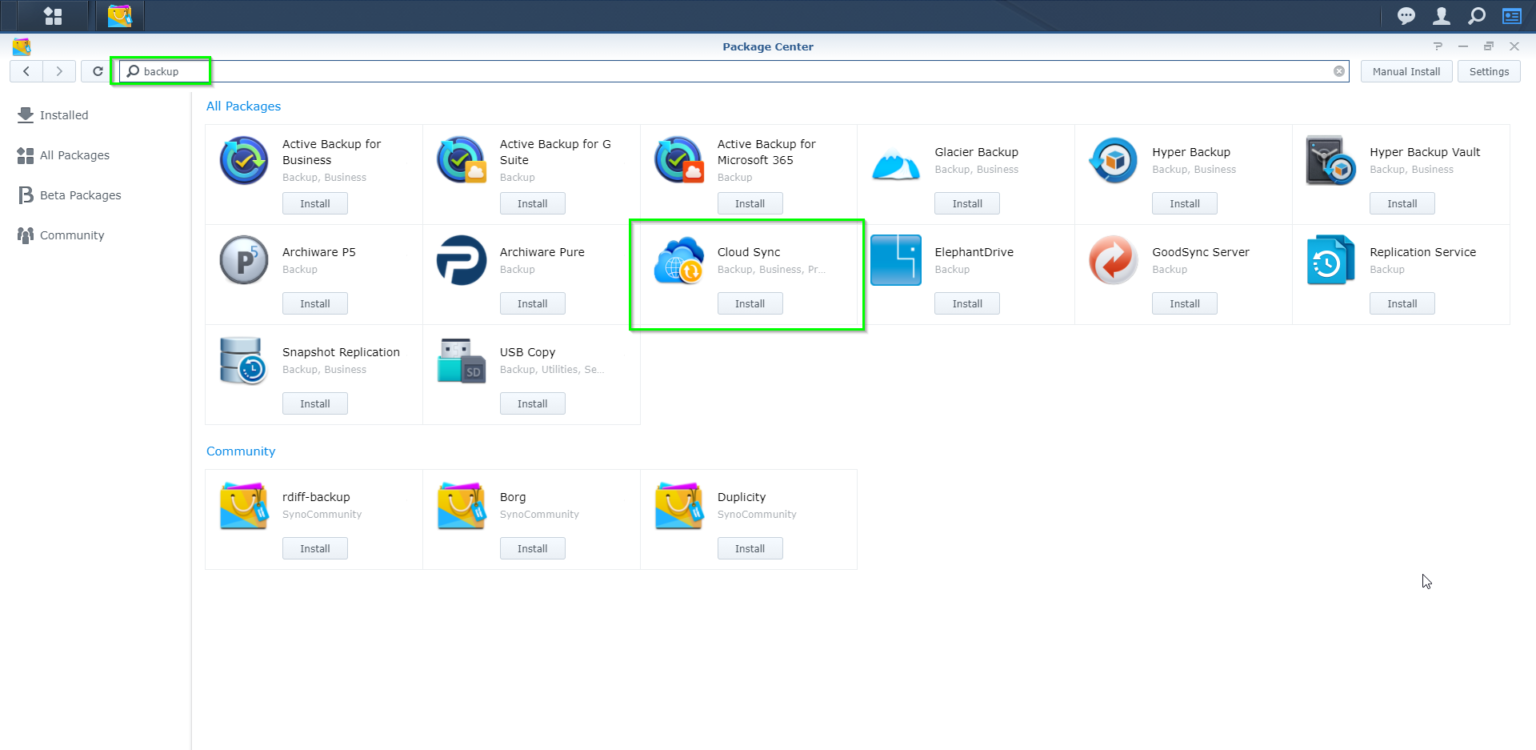The width and height of the screenshot is (1536, 750).
Task: Click the Hyper Backup package icon
Action: tap(1113, 159)
